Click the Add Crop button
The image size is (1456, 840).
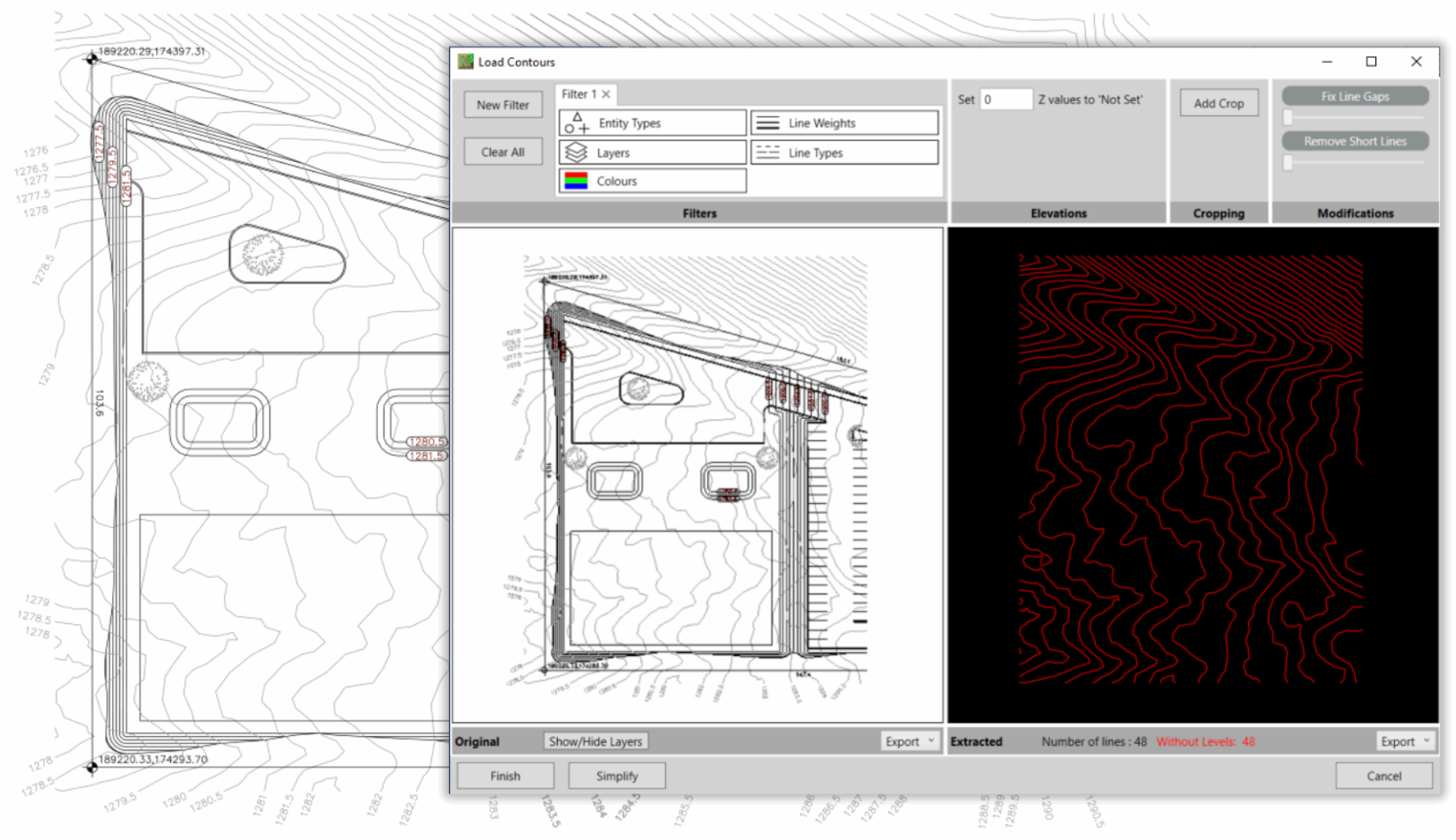click(1218, 103)
